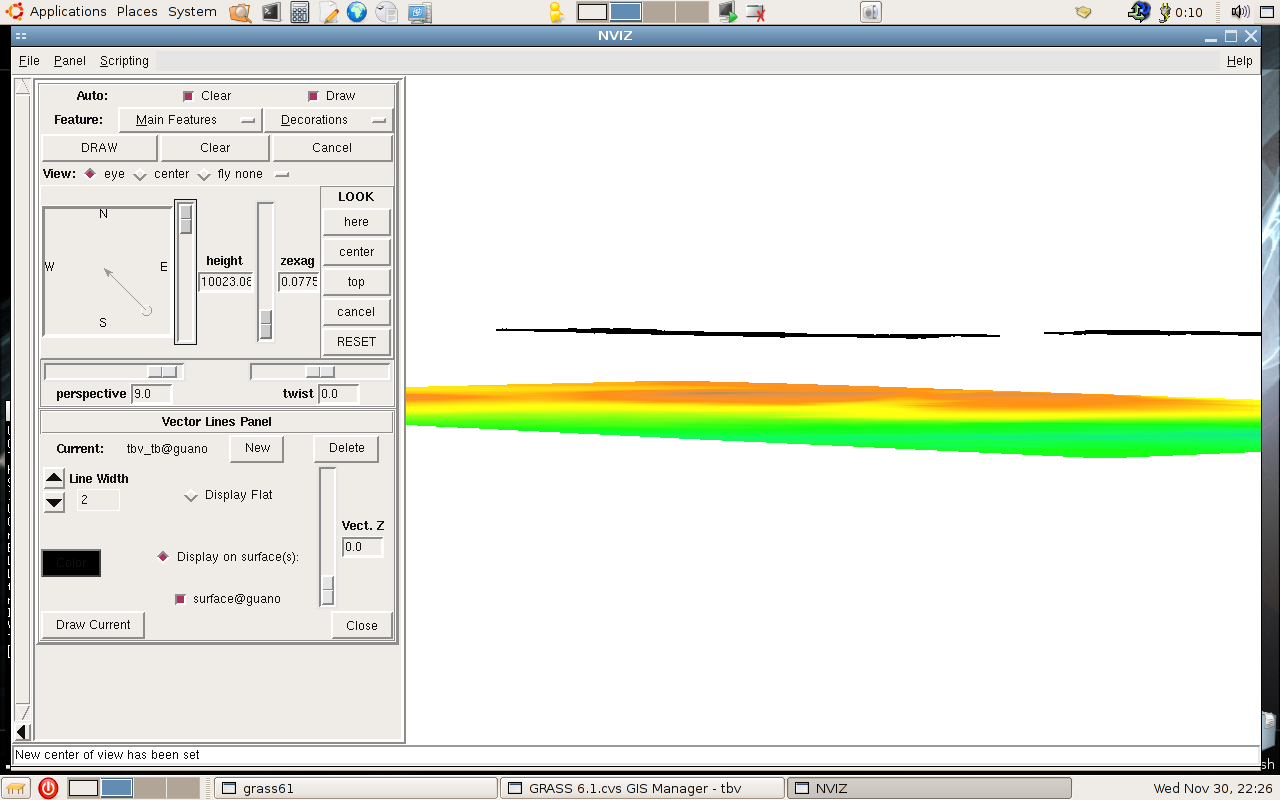
Task: Click the Clear button below Feature row
Action: click(x=215, y=148)
